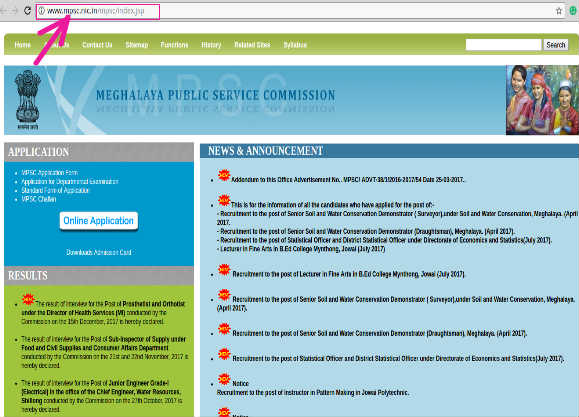Click the RESULTS panel heading

point(28,276)
